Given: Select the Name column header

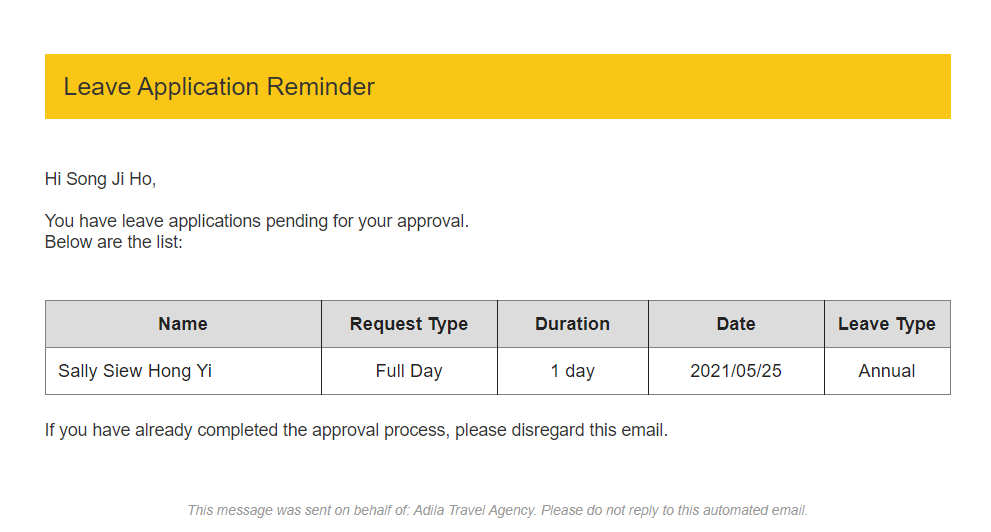Looking at the screenshot, I should pyautogui.click(x=183, y=324).
